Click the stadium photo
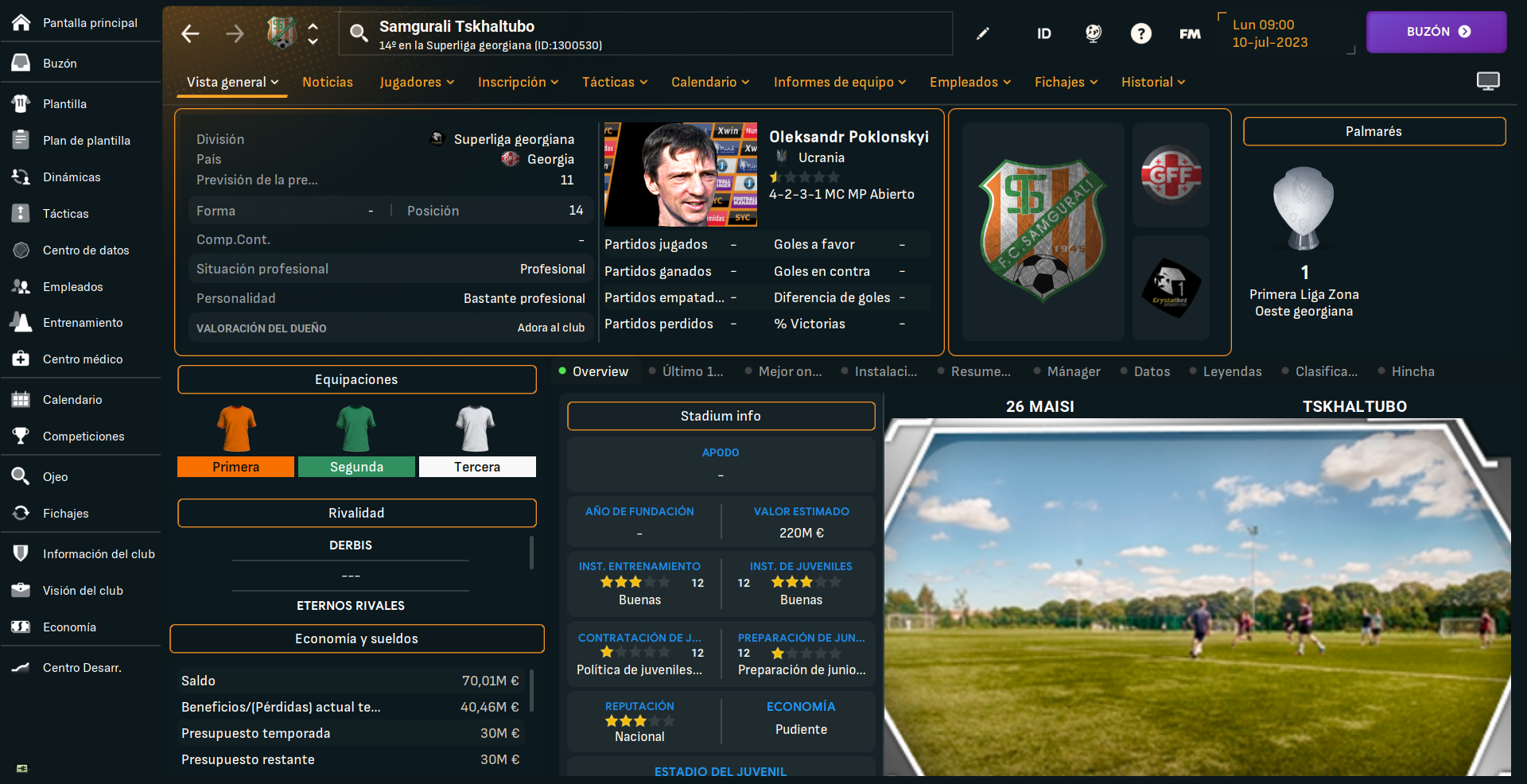 point(1197,596)
